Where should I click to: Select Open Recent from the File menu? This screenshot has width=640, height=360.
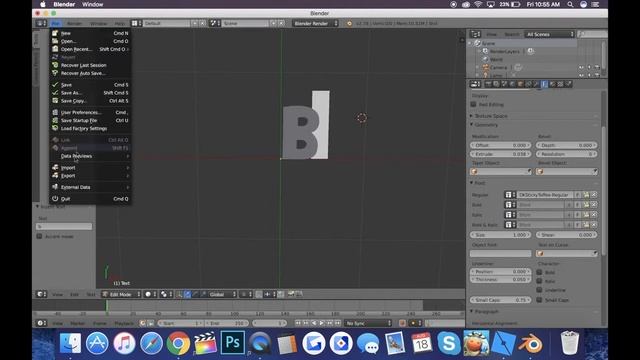point(90,49)
